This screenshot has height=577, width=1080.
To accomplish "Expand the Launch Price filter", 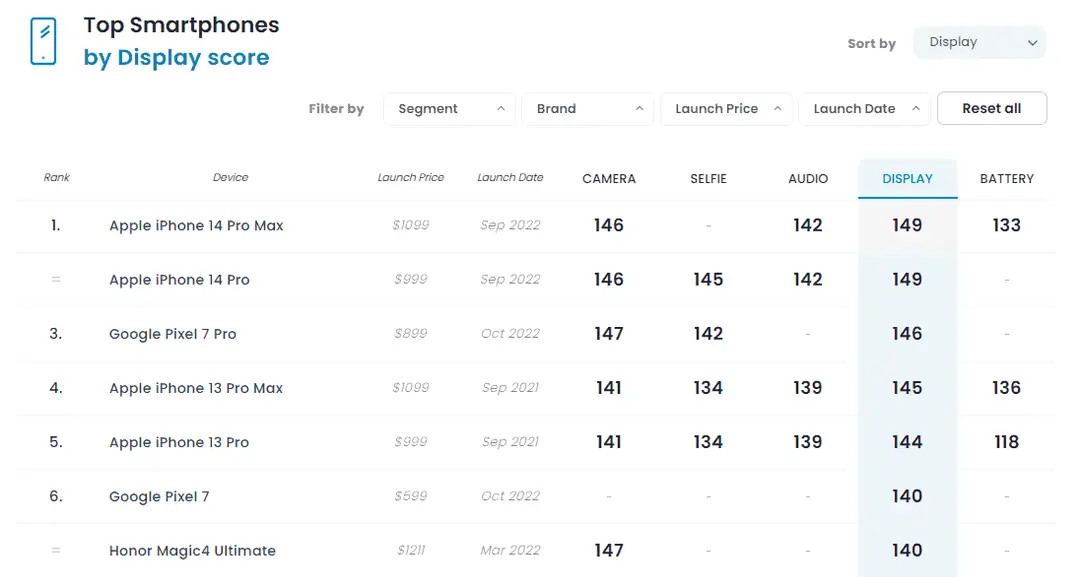I will pos(726,109).
